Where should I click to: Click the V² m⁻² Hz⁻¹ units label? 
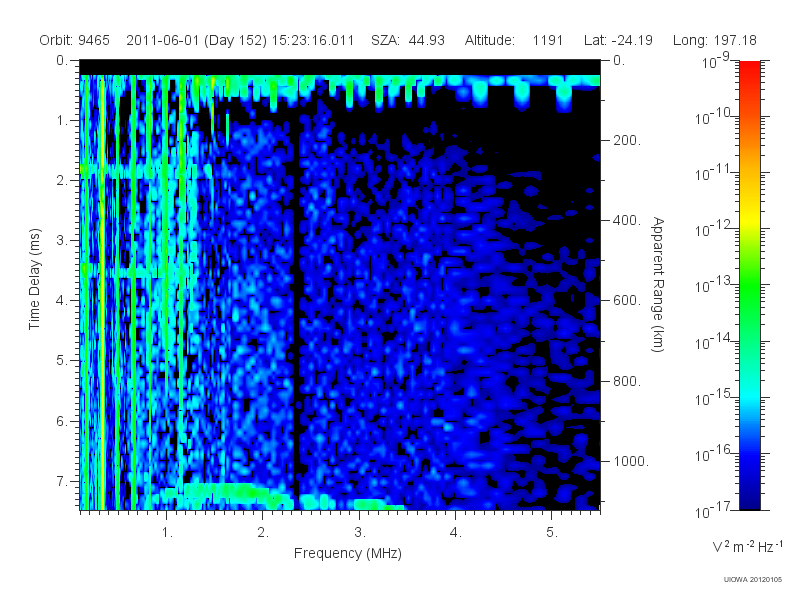[x=747, y=546]
